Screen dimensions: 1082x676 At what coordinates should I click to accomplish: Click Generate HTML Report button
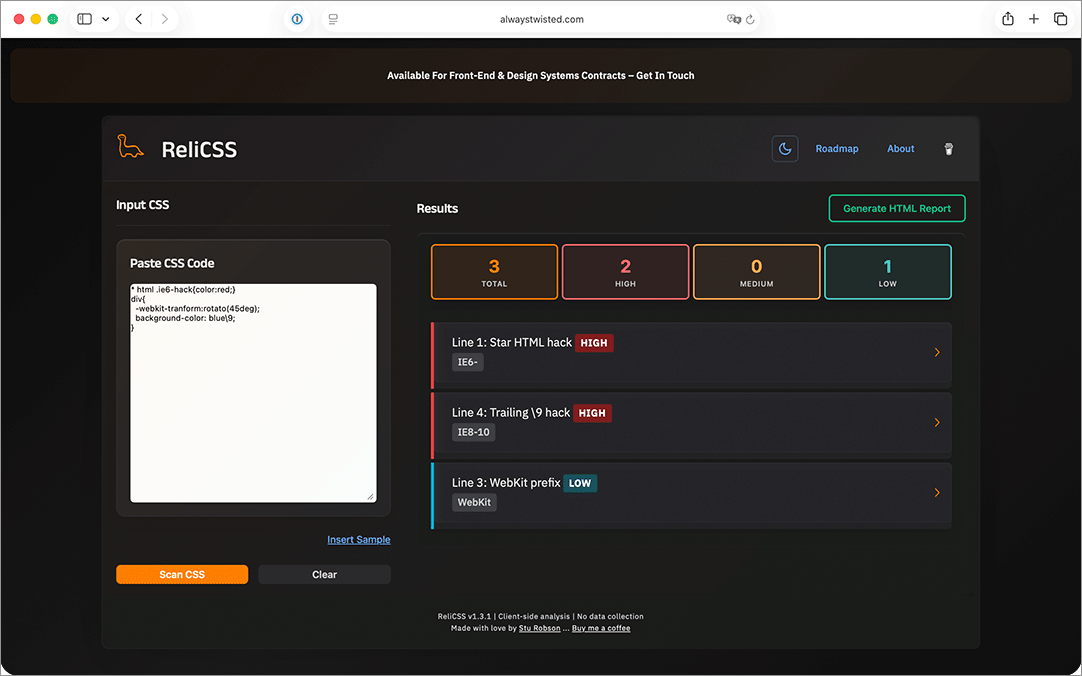point(897,208)
